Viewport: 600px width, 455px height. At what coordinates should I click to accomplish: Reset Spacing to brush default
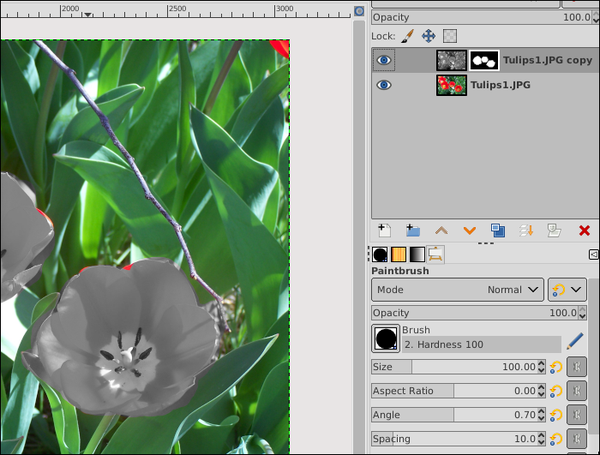tap(556, 439)
